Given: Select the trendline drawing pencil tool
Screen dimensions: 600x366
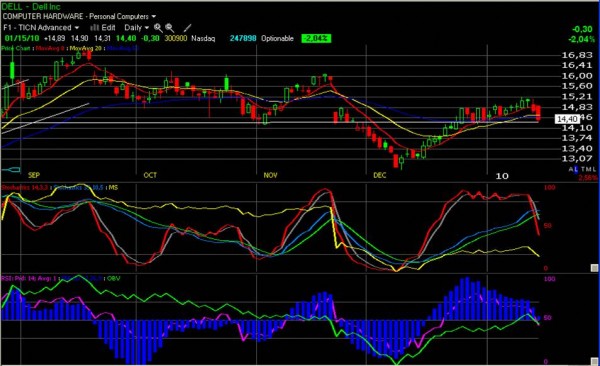Looking at the screenshot, I should (x=187, y=28).
